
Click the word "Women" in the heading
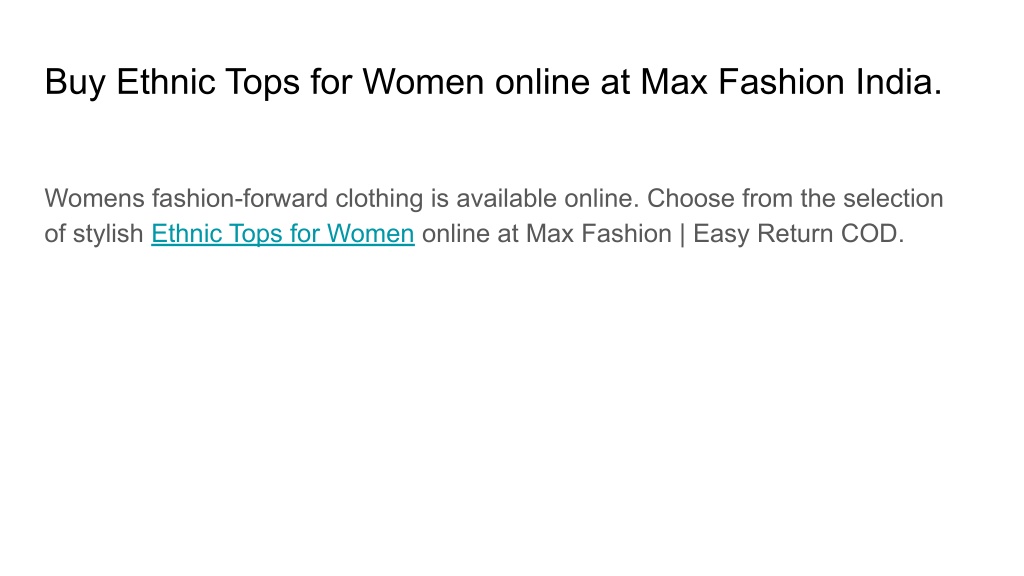pos(423,82)
